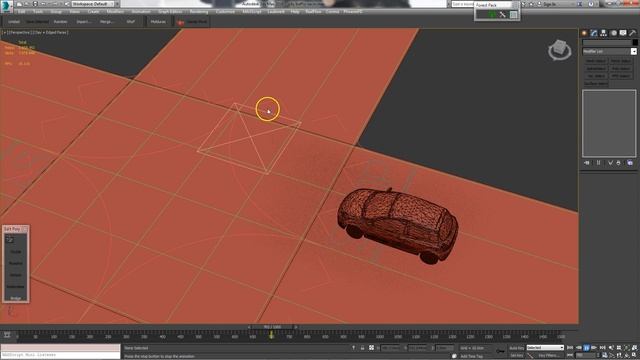The width and height of the screenshot is (640, 360).
Task: Click the ViewCube in the viewport
Action: (559, 50)
